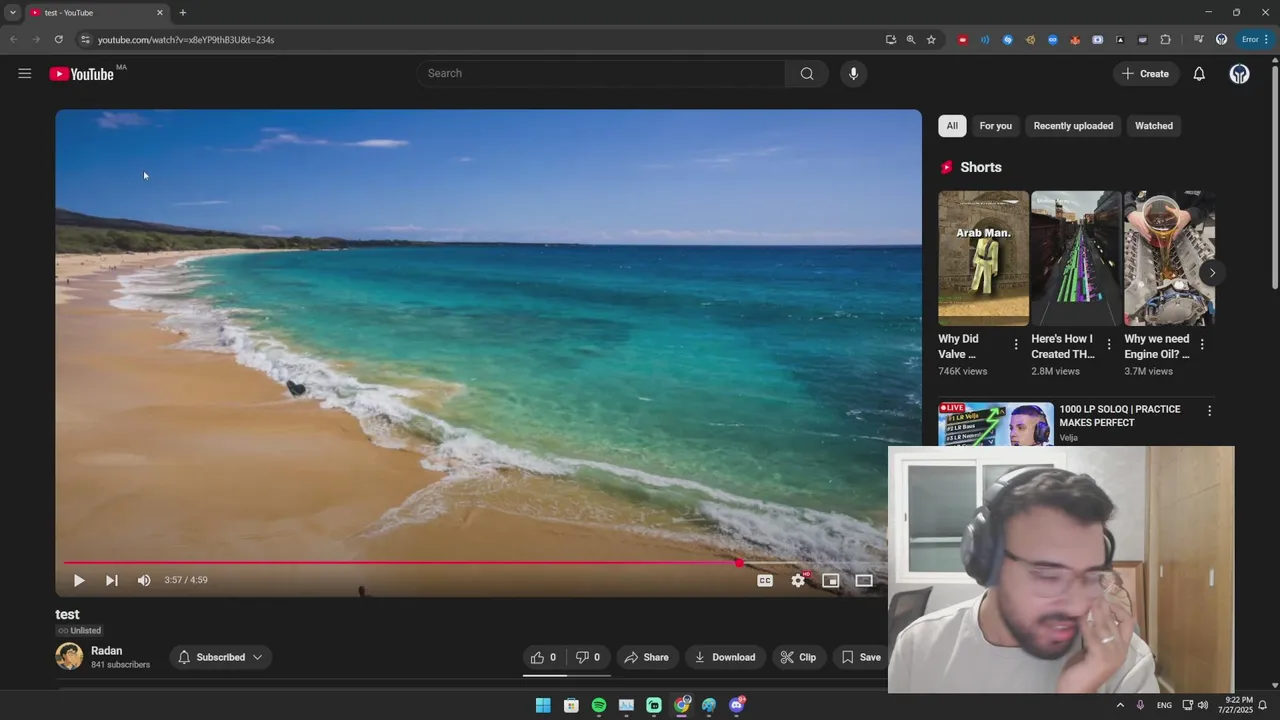Image resolution: width=1280 pixels, height=720 pixels.
Task: Open the player settings gear
Action: click(x=798, y=580)
